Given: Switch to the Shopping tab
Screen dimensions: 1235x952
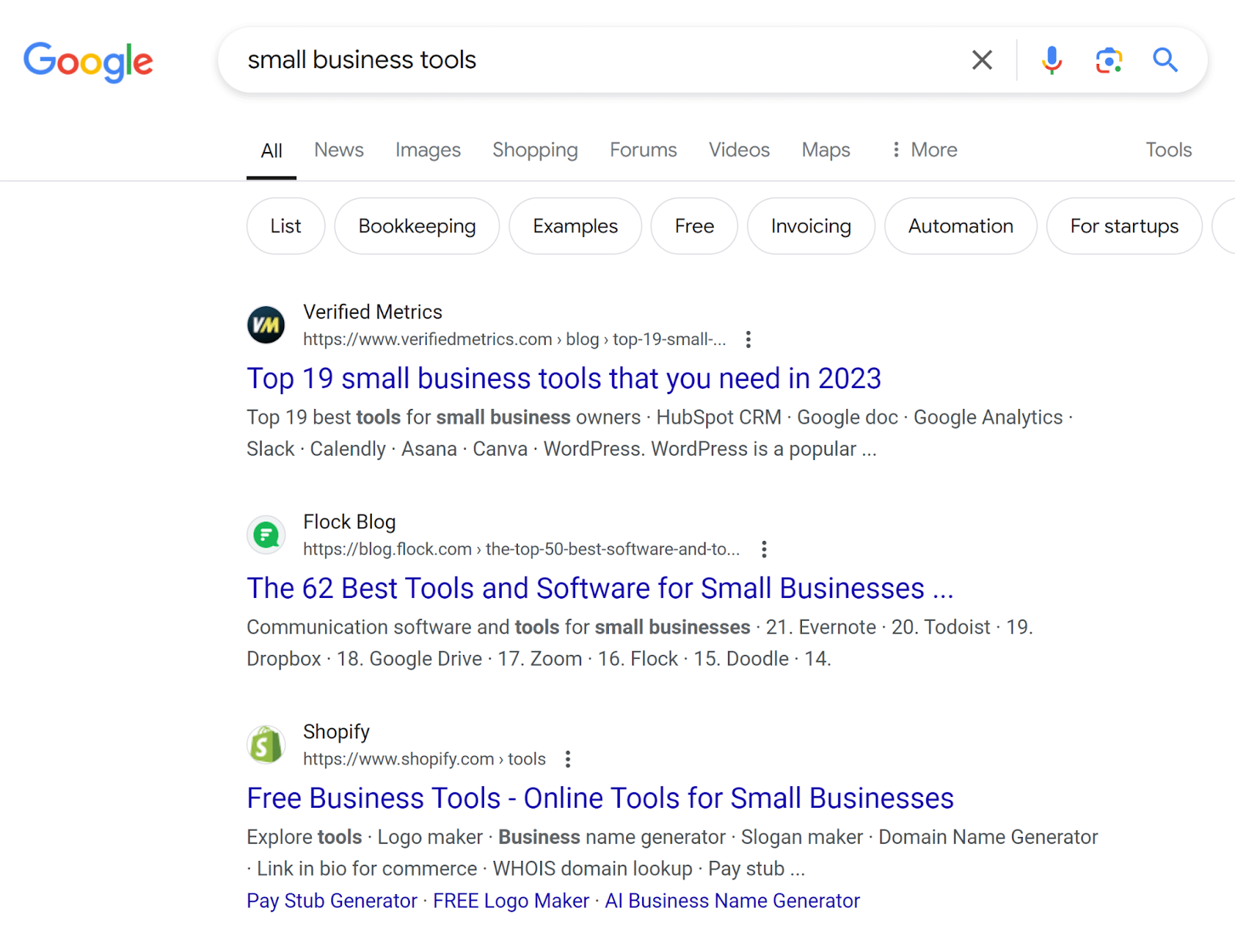Looking at the screenshot, I should pyautogui.click(x=535, y=150).
